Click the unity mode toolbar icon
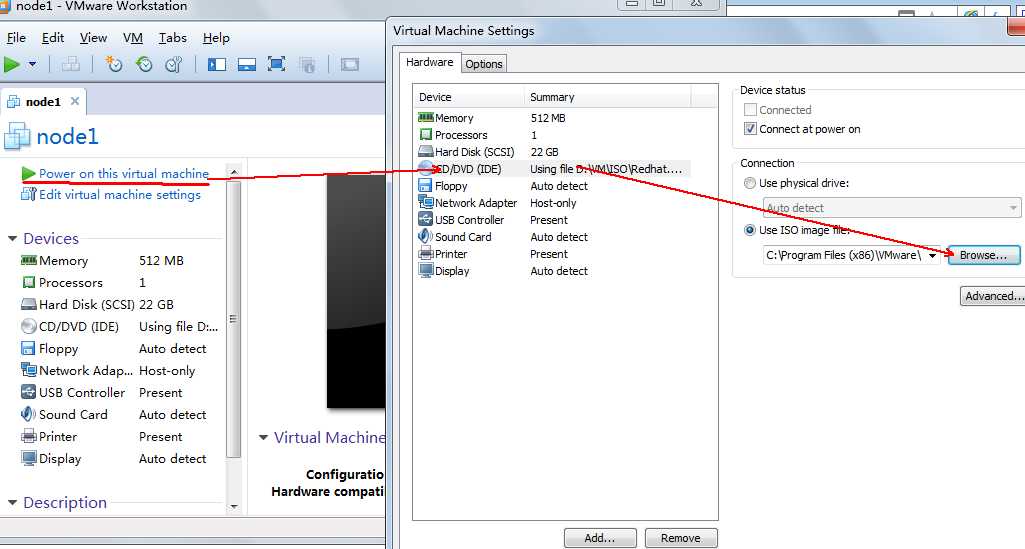1025x549 pixels. pos(307,64)
